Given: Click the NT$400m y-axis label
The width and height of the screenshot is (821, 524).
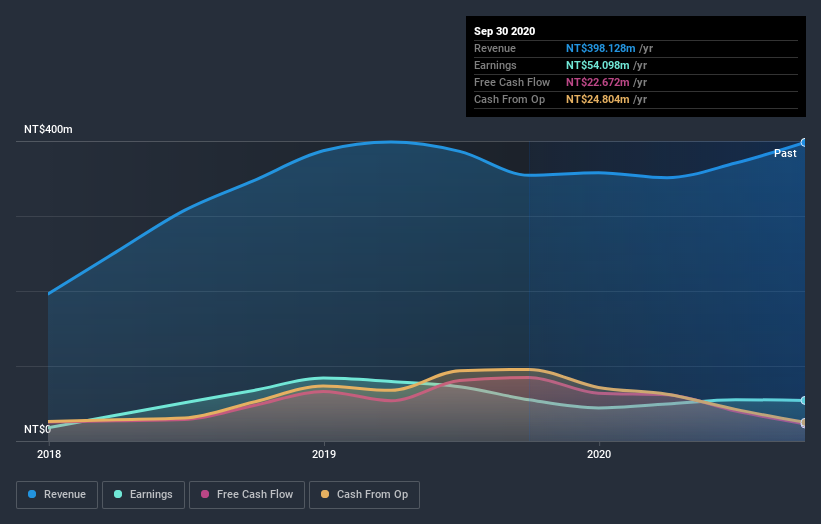Looking at the screenshot, I should pos(48,129).
